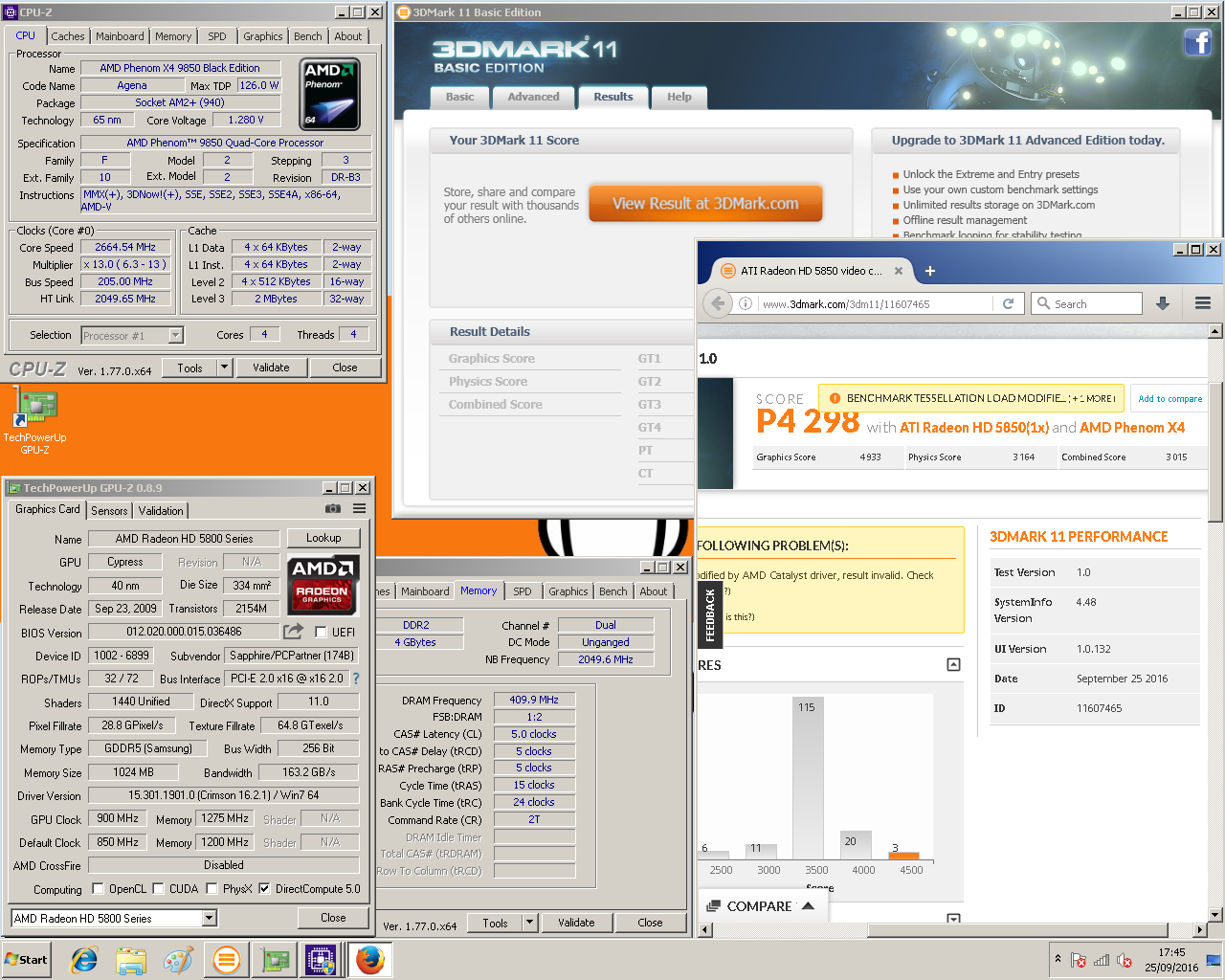Viewport: 1225px width, 980px height.
Task: Switch to Caches tab in CPU-Z
Action: point(68,36)
